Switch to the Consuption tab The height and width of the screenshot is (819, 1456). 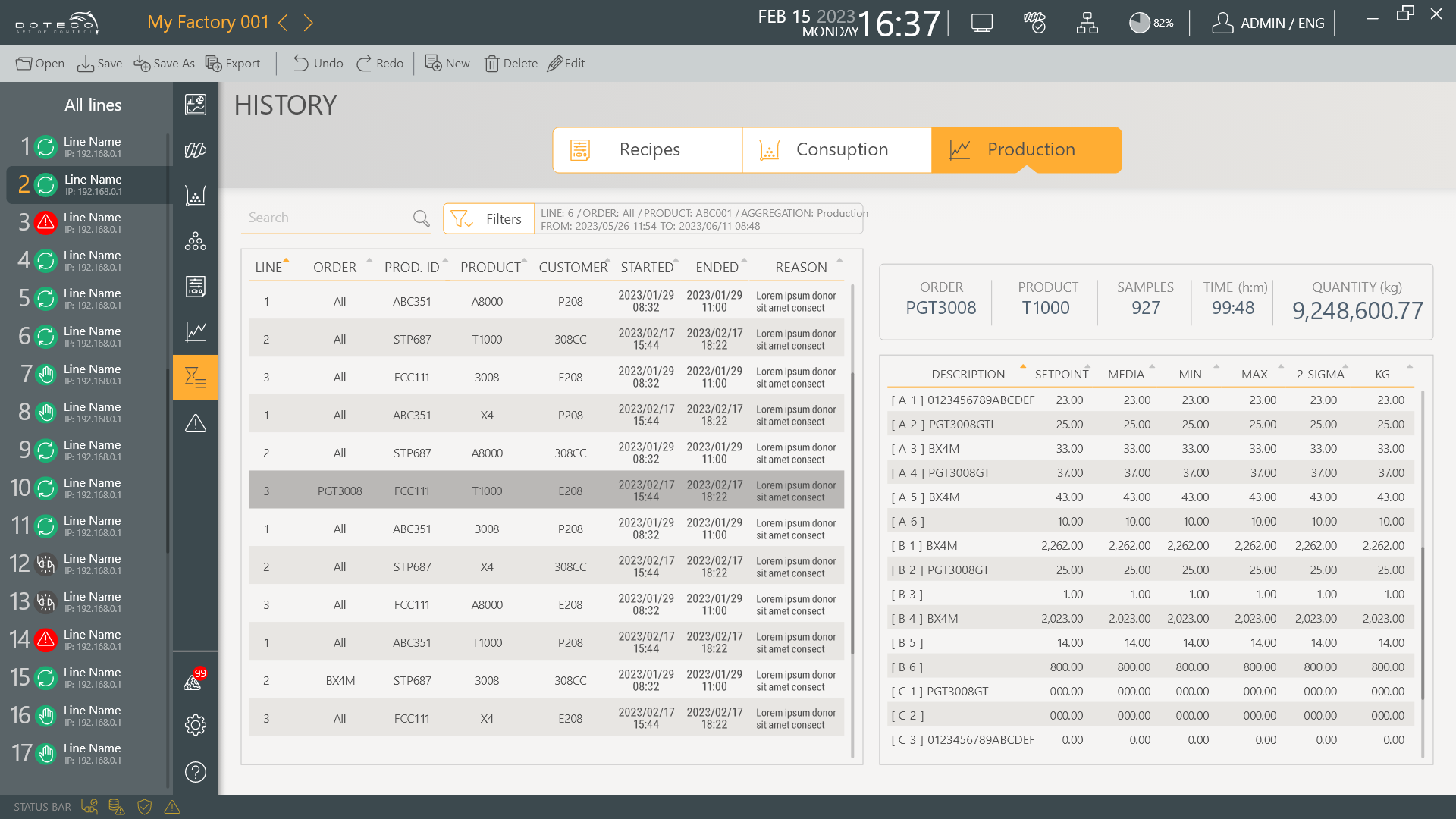coord(836,150)
